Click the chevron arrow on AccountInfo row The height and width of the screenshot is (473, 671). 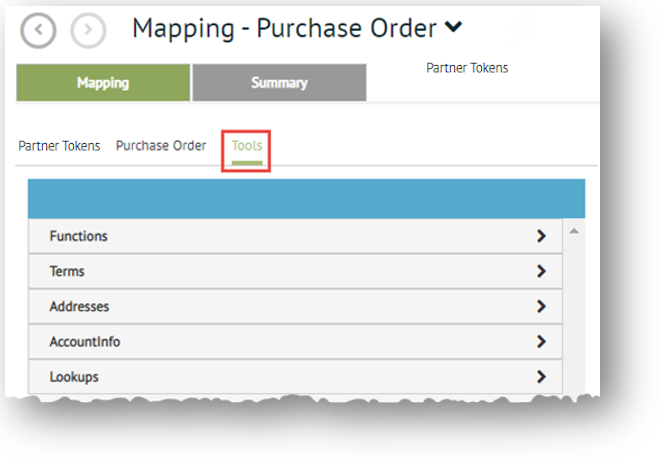point(541,342)
